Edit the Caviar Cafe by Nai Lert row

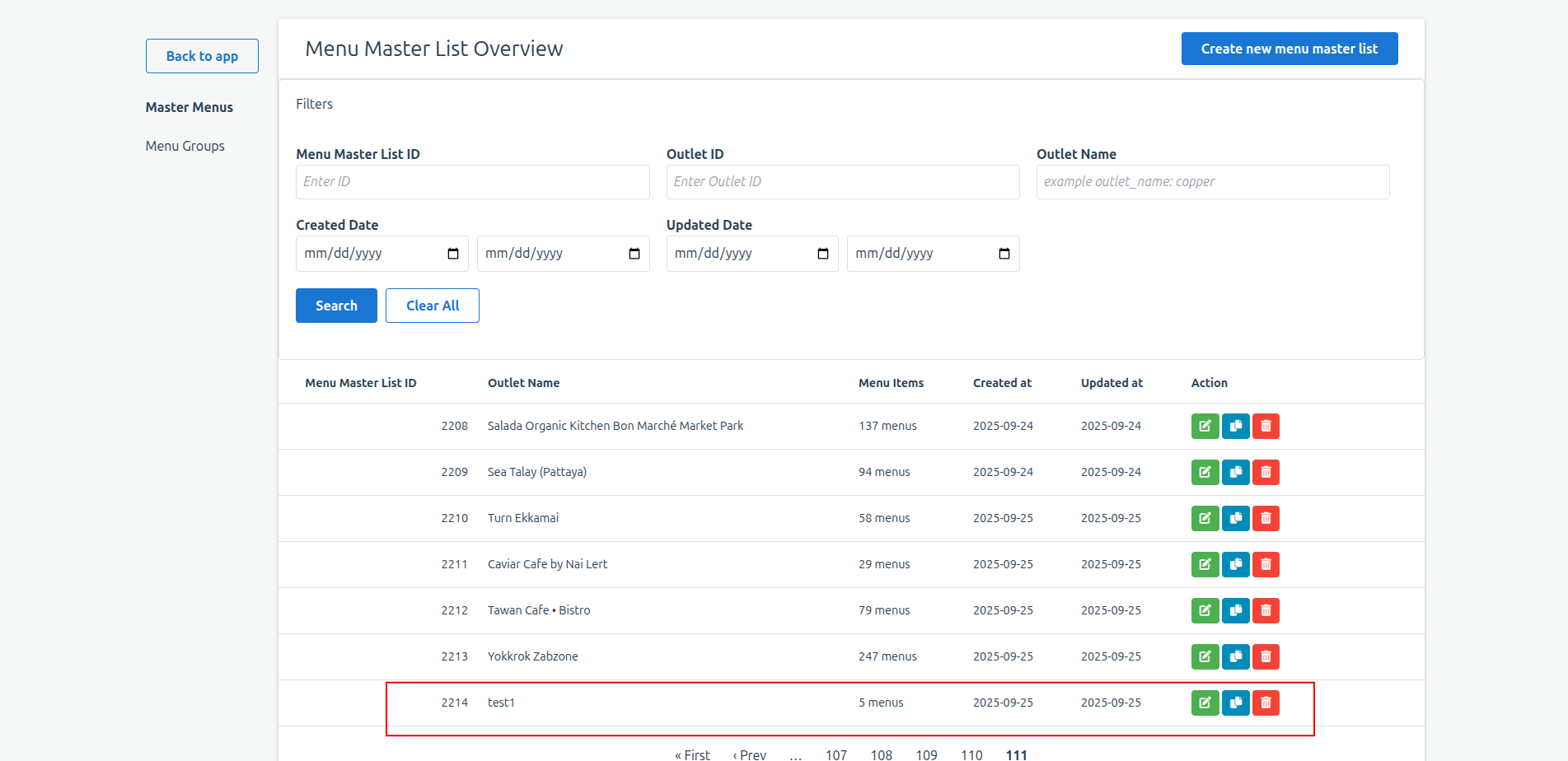(1205, 564)
